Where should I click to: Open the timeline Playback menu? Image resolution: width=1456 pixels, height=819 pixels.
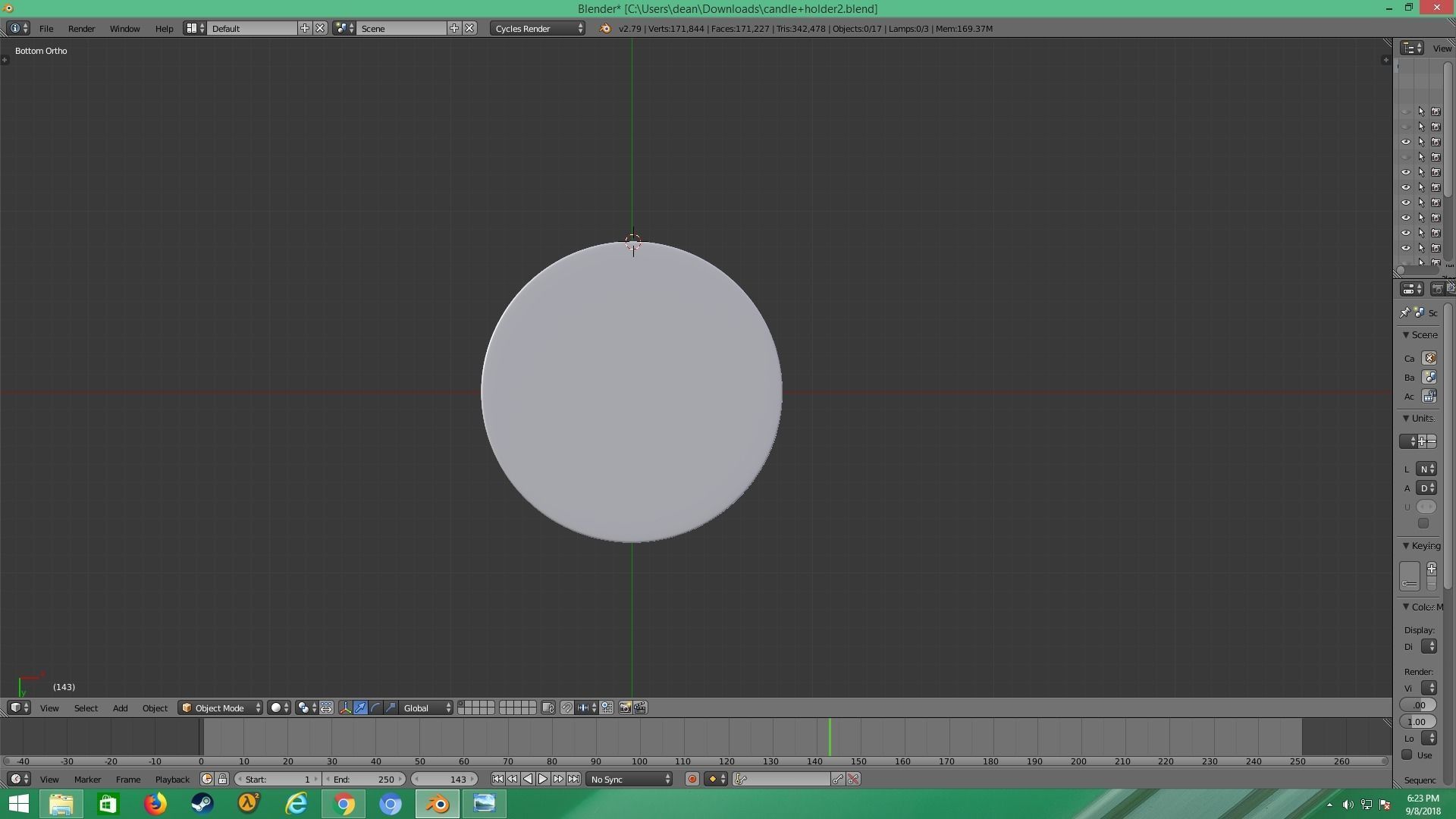pyautogui.click(x=172, y=780)
